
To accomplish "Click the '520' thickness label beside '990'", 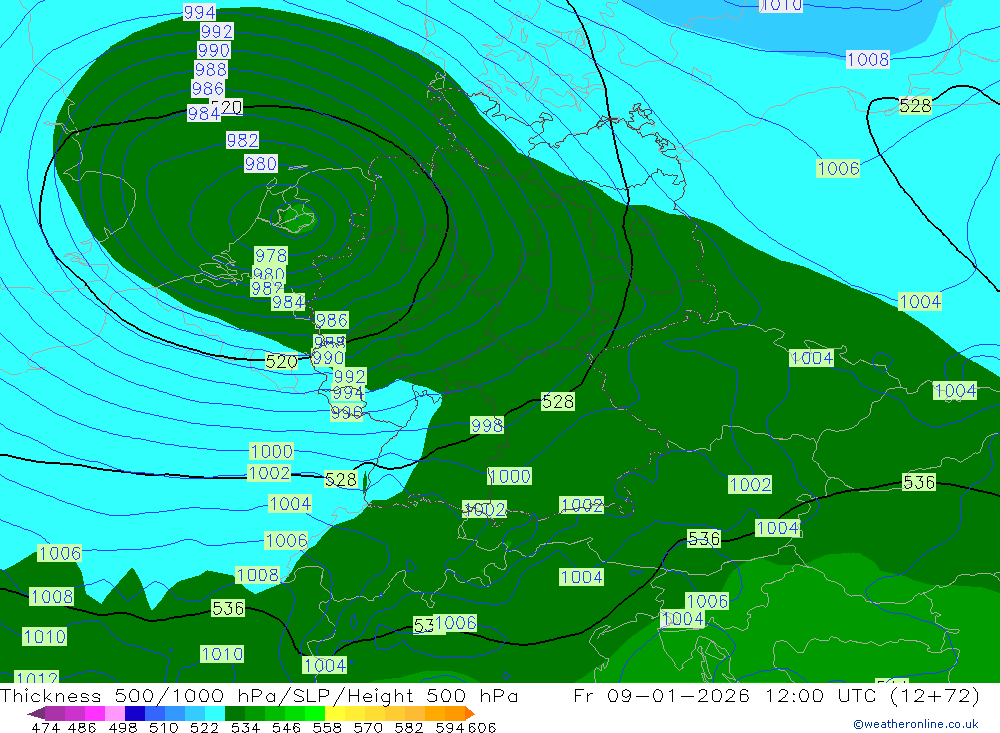I will (x=281, y=362).
